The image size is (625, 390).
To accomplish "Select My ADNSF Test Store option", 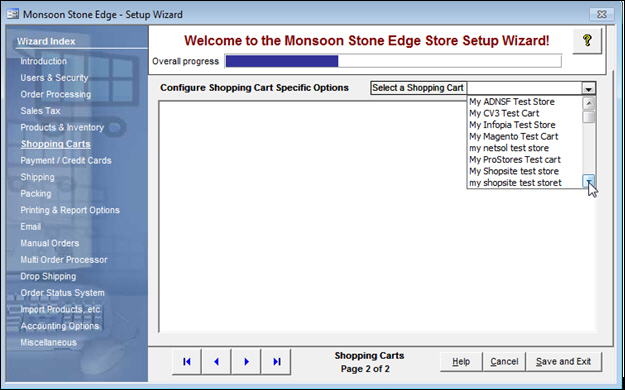I will 512,102.
